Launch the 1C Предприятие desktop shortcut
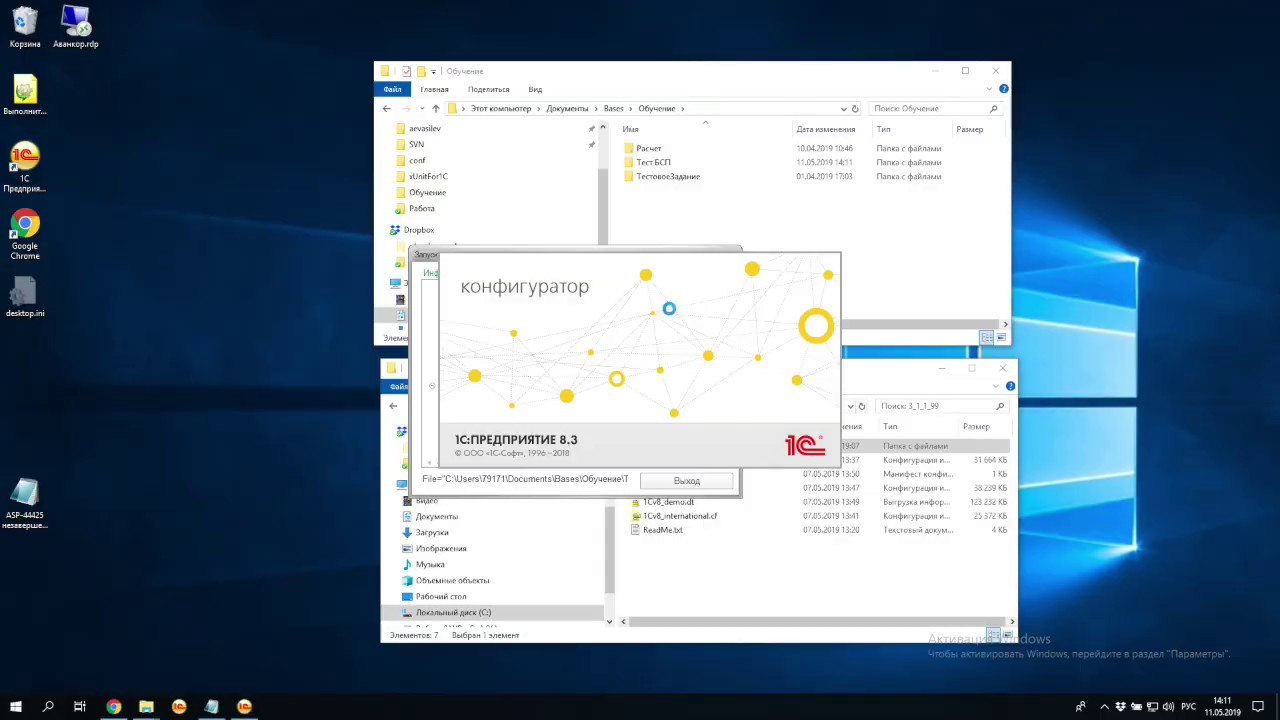The width and height of the screenshot is (1280, 720). [25, 167]
